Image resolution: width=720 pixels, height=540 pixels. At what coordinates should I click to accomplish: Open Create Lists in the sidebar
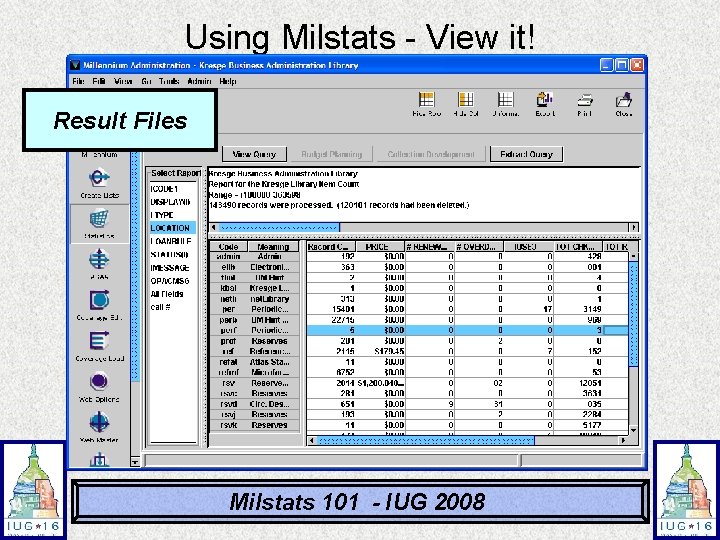pyautogui.click(x=99, y=183)
